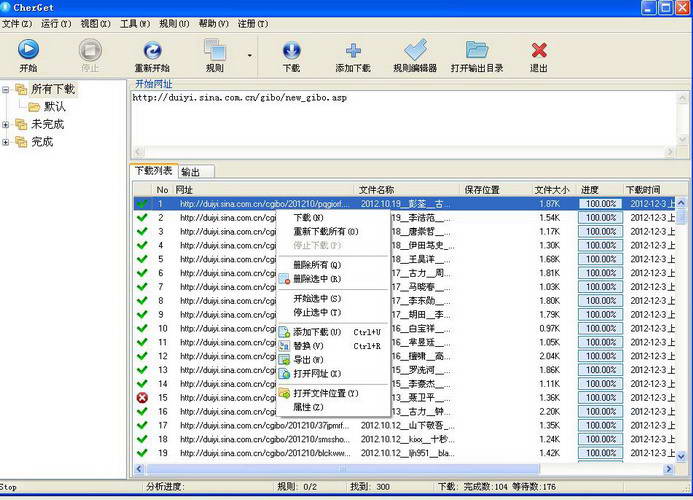
Task: Click the green checkmark on row 3
Action: coord(142,231)
